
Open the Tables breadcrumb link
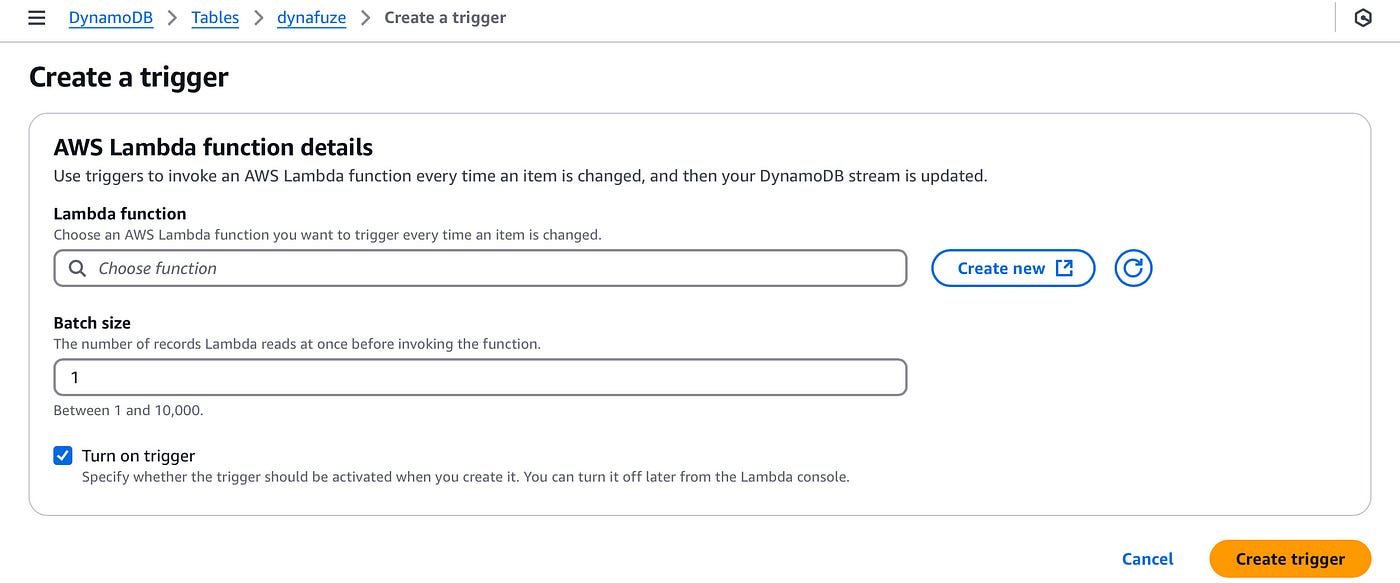[x=215, y=18]
